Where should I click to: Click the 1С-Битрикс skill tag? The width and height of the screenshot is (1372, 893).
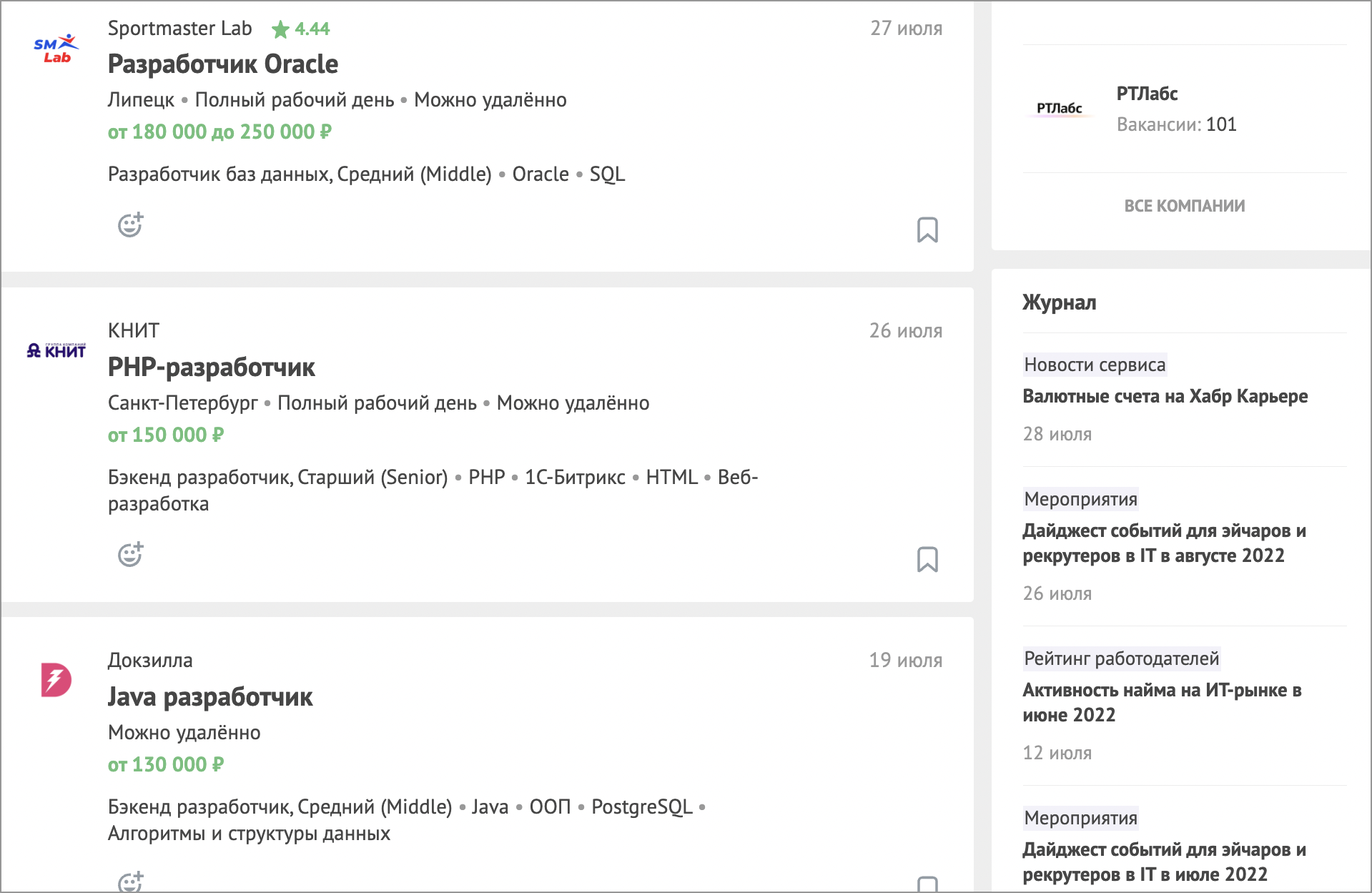(575, 478)
